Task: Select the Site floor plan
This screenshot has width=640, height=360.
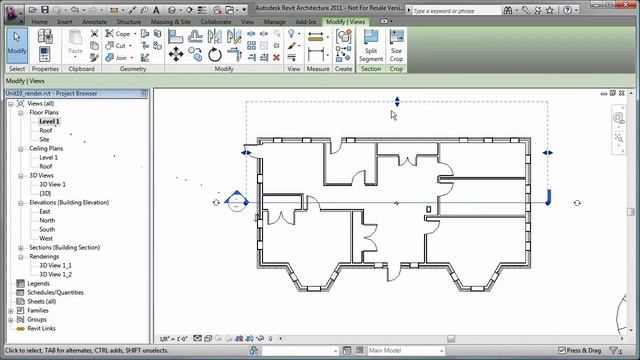Action: pyautogui.click(x=44, y=140)
